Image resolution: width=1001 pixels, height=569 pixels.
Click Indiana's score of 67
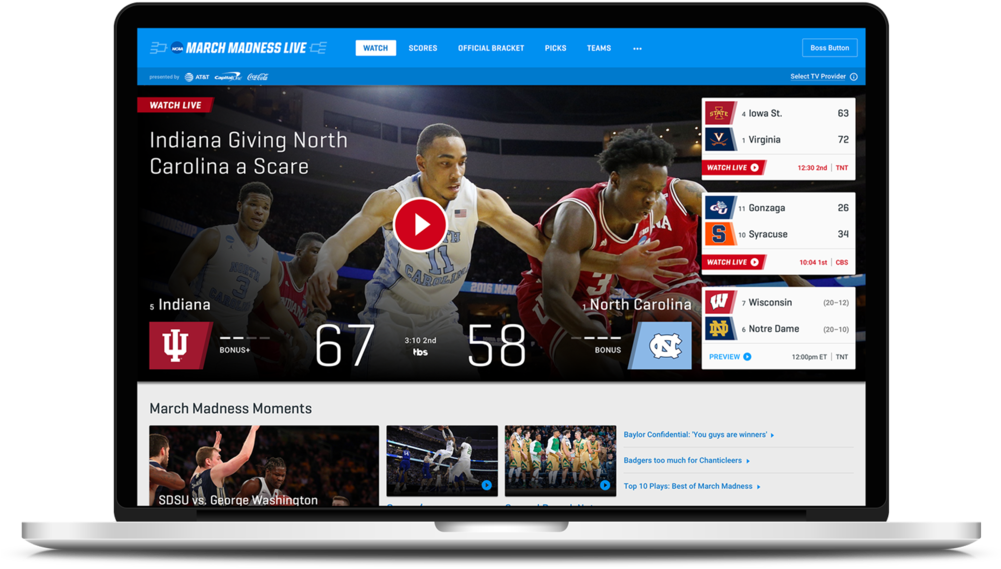[x=345, y=345]
